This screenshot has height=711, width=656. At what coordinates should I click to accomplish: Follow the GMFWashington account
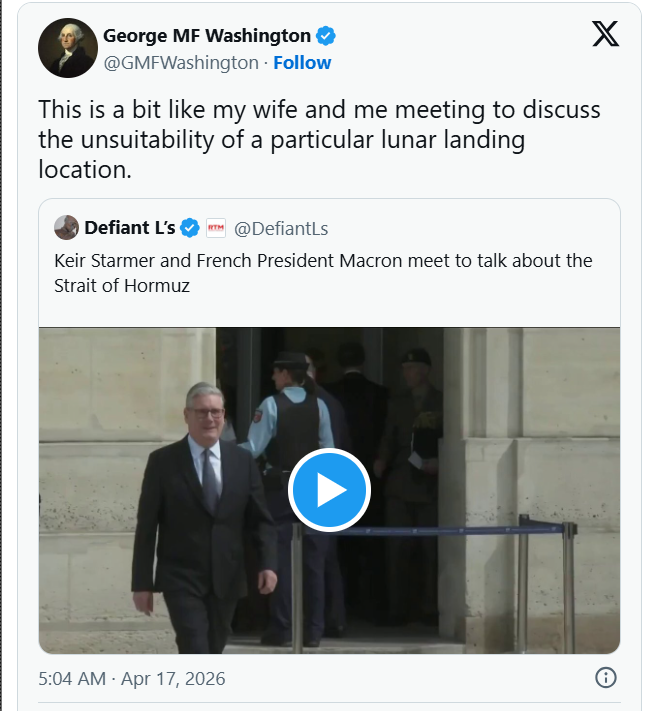302,62
